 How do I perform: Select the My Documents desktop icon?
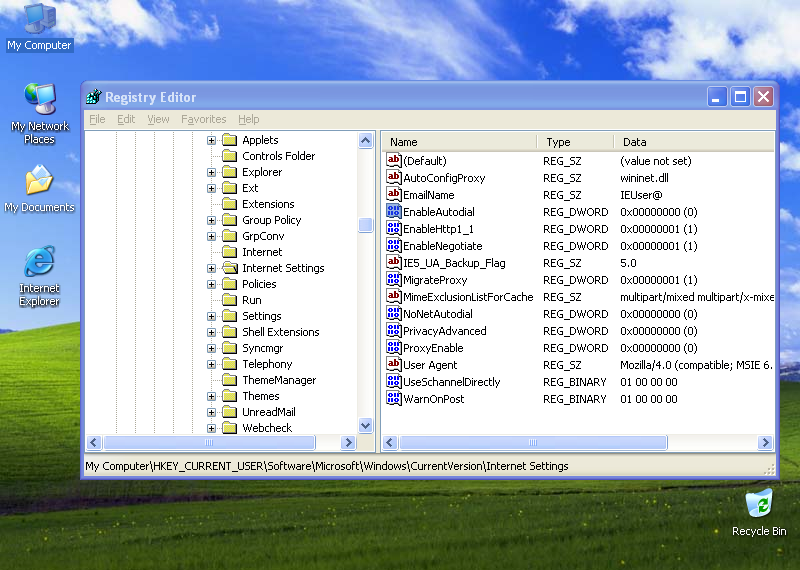coord(39,189)
